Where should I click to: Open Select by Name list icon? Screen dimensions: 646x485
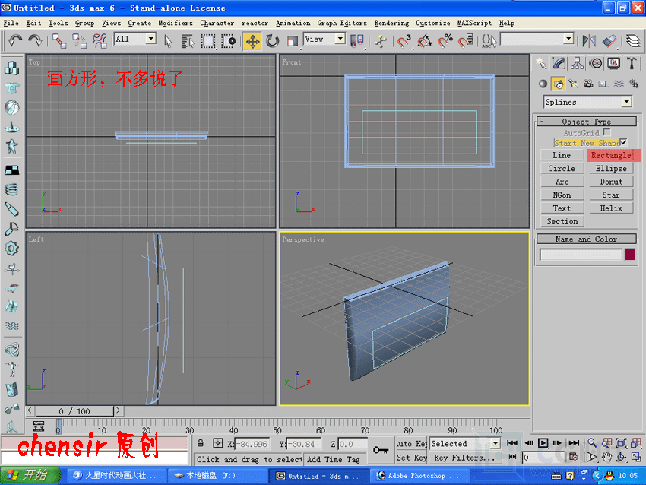click(188, 41)
